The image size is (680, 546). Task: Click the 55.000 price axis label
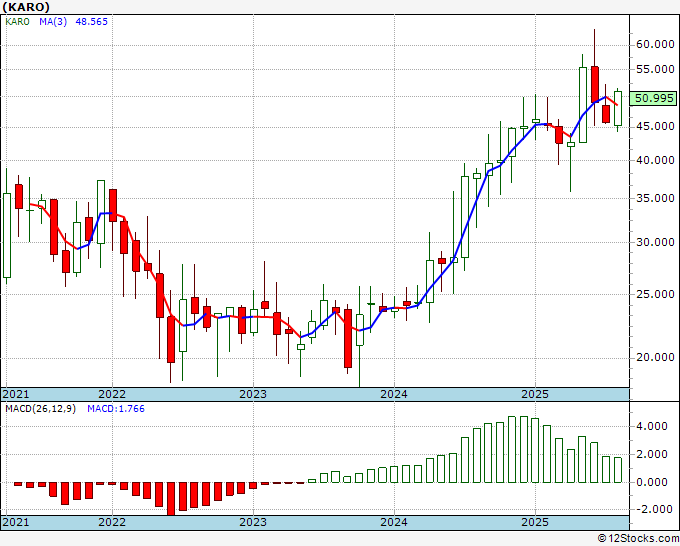pos(655,69)
